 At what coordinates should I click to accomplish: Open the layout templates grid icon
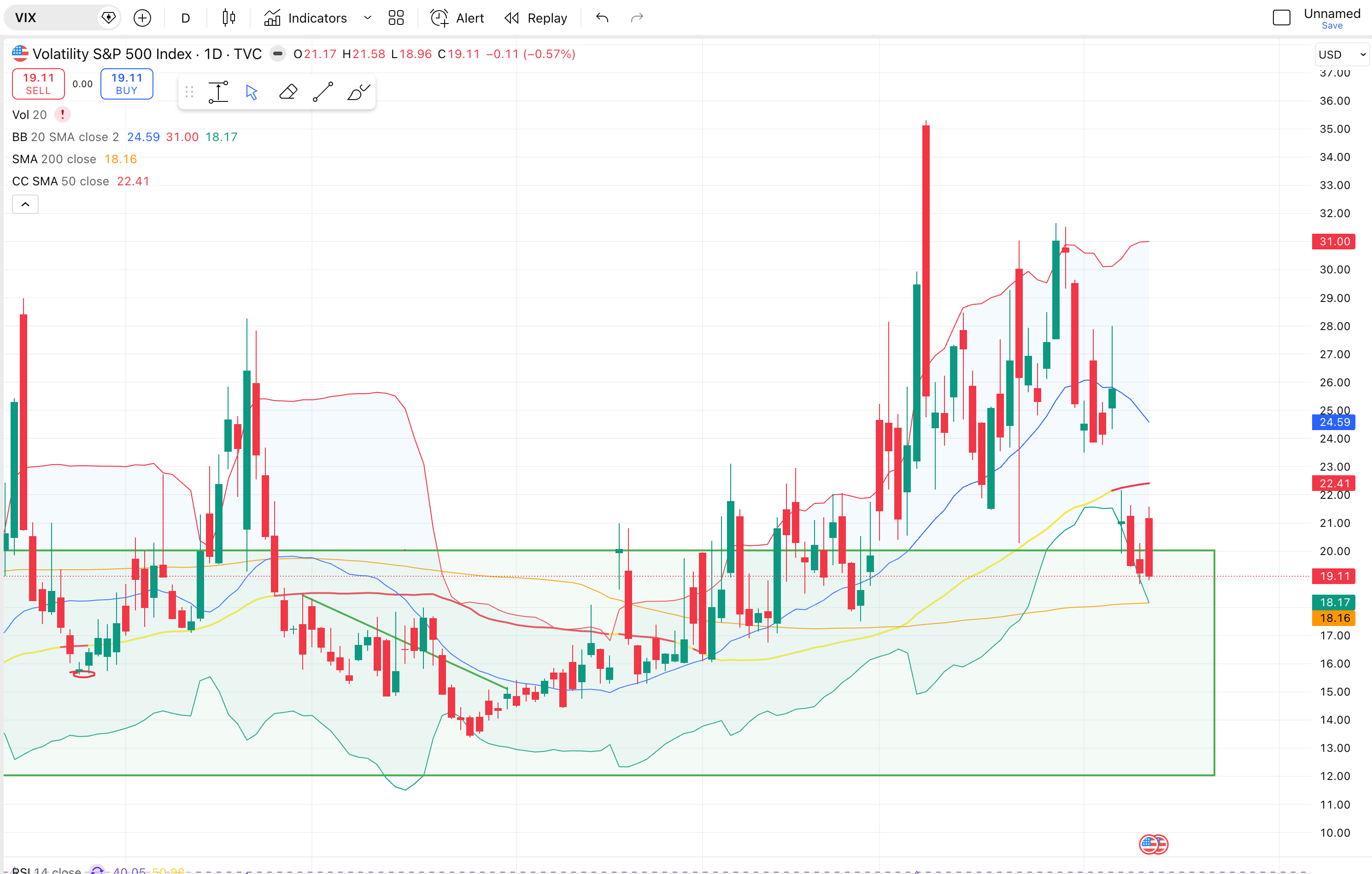pos(396,18)
